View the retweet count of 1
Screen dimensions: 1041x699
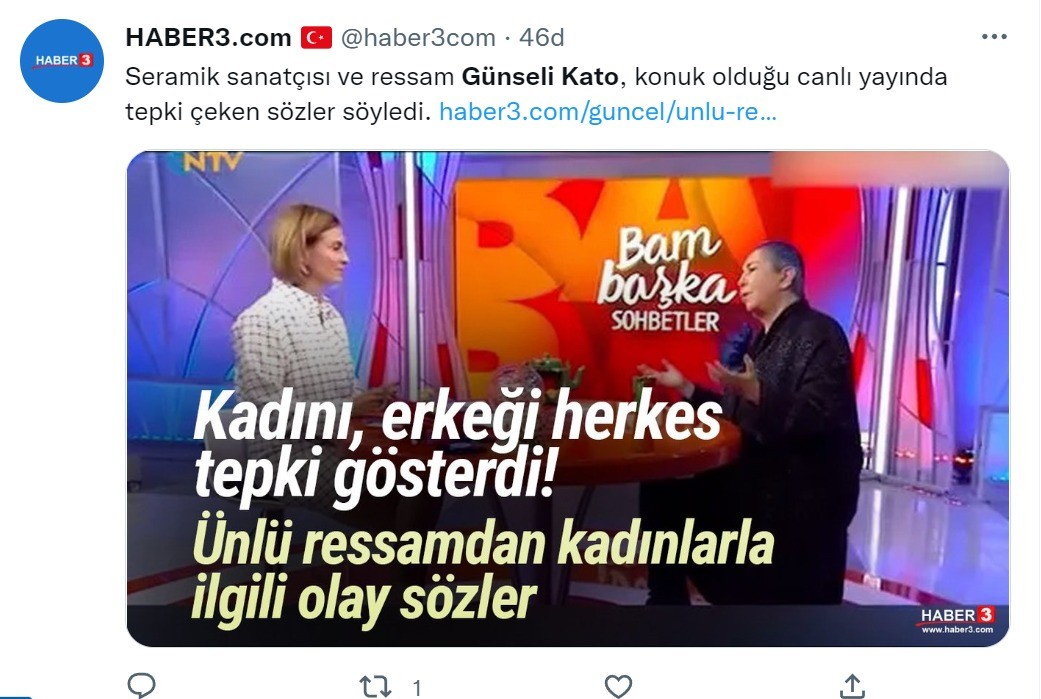click(x=417, y=688)
